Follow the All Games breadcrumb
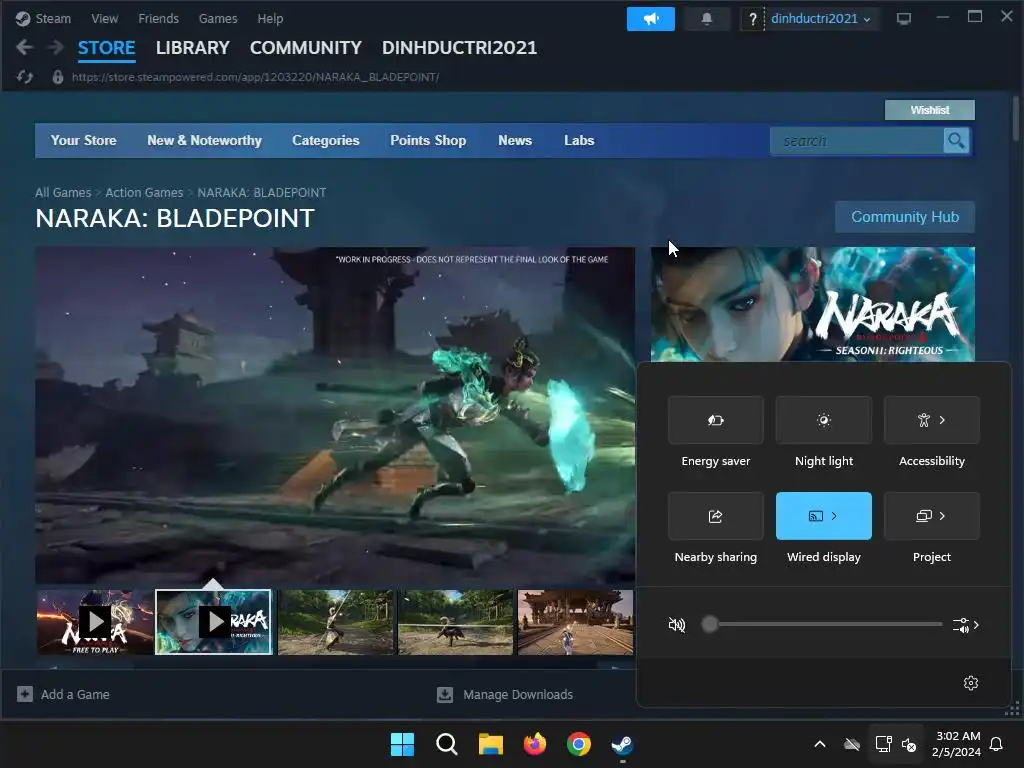The image size is (1024, 768). click(x=63, y=193)
